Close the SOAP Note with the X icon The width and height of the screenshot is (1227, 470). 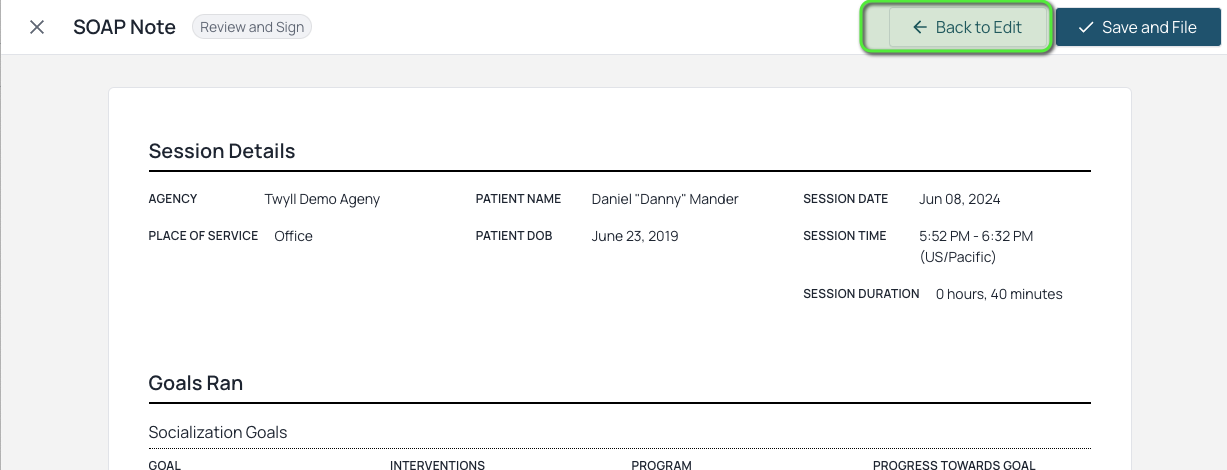[37, 27]
